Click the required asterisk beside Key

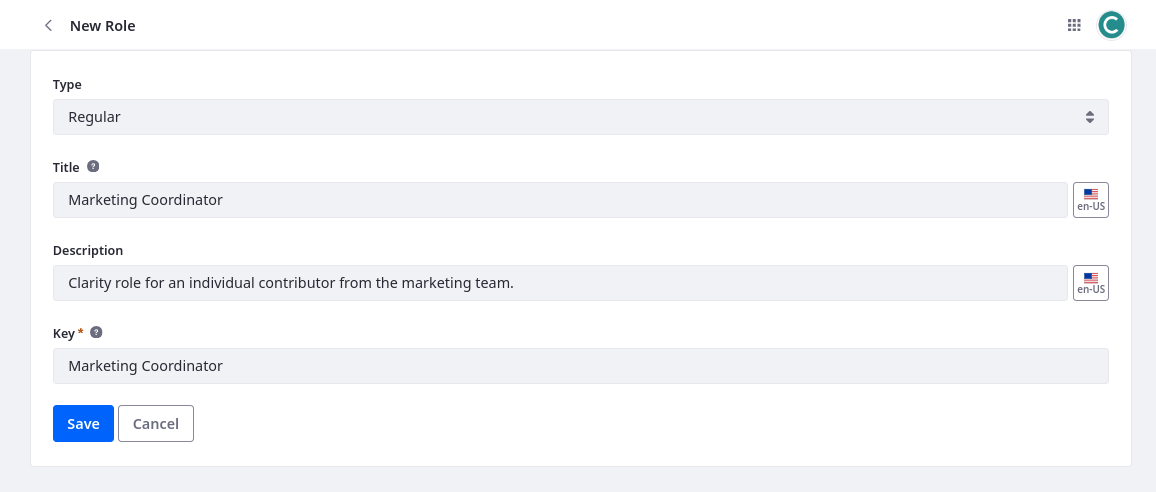(80, 332)
